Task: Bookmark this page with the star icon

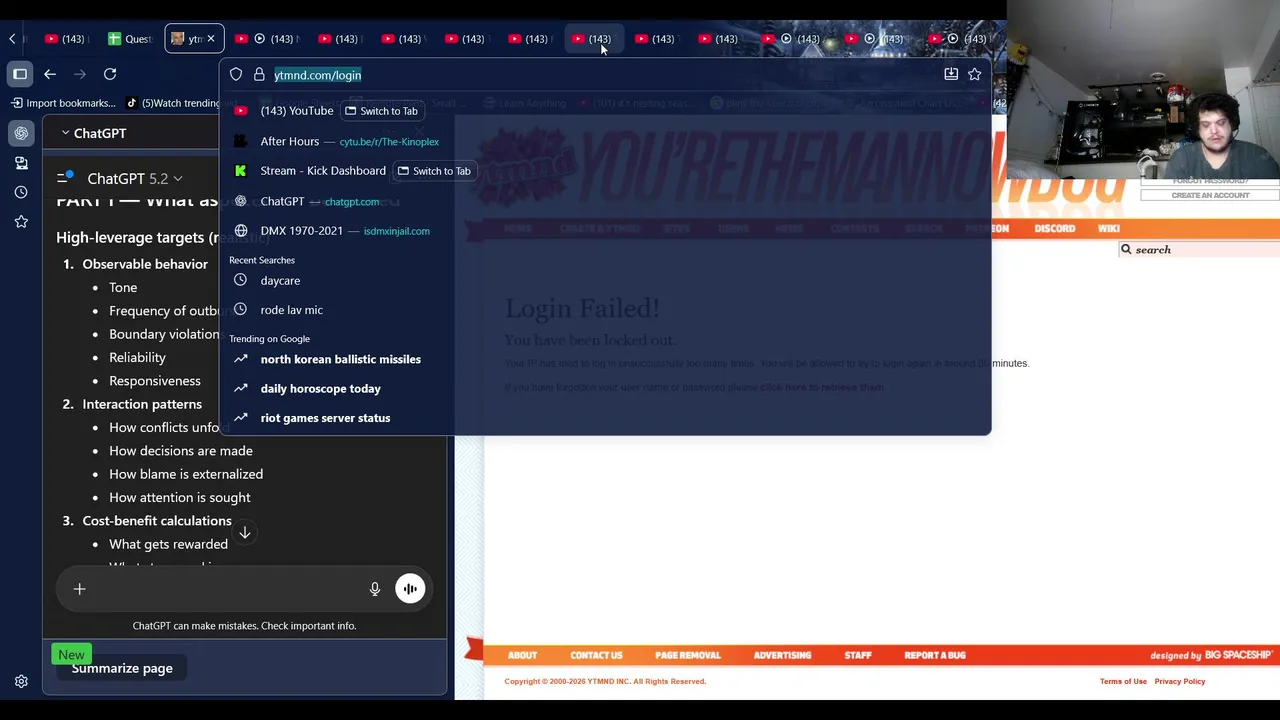Action: tap(975, 74)
